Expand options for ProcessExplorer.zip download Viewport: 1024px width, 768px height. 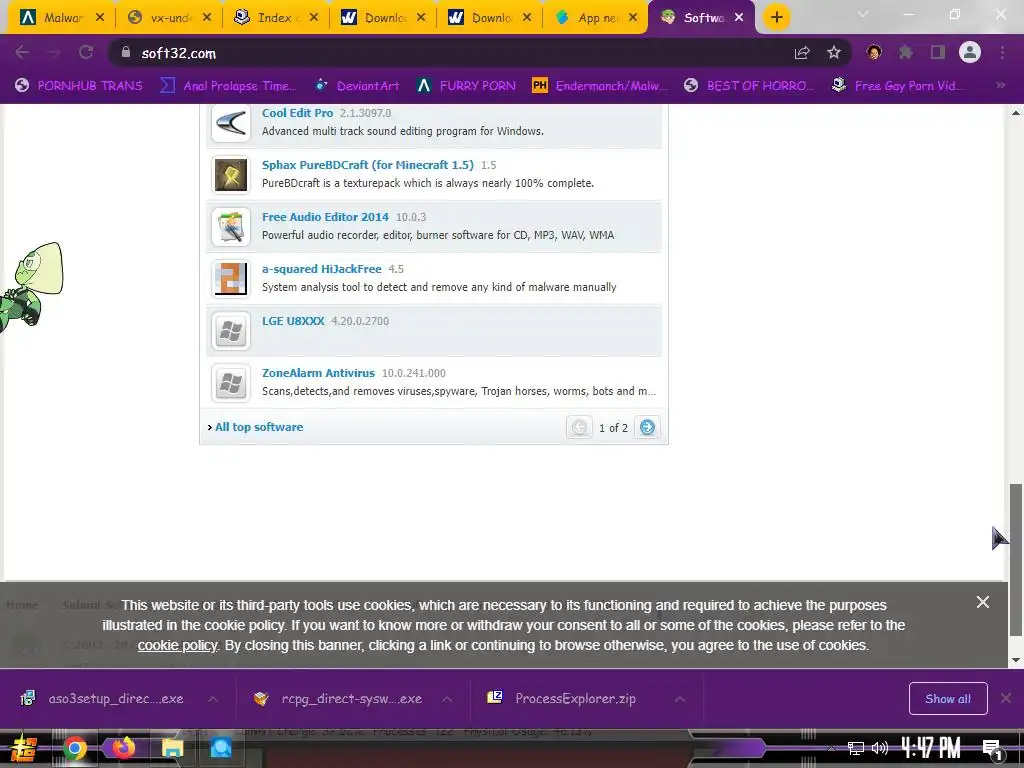(680, 699)
